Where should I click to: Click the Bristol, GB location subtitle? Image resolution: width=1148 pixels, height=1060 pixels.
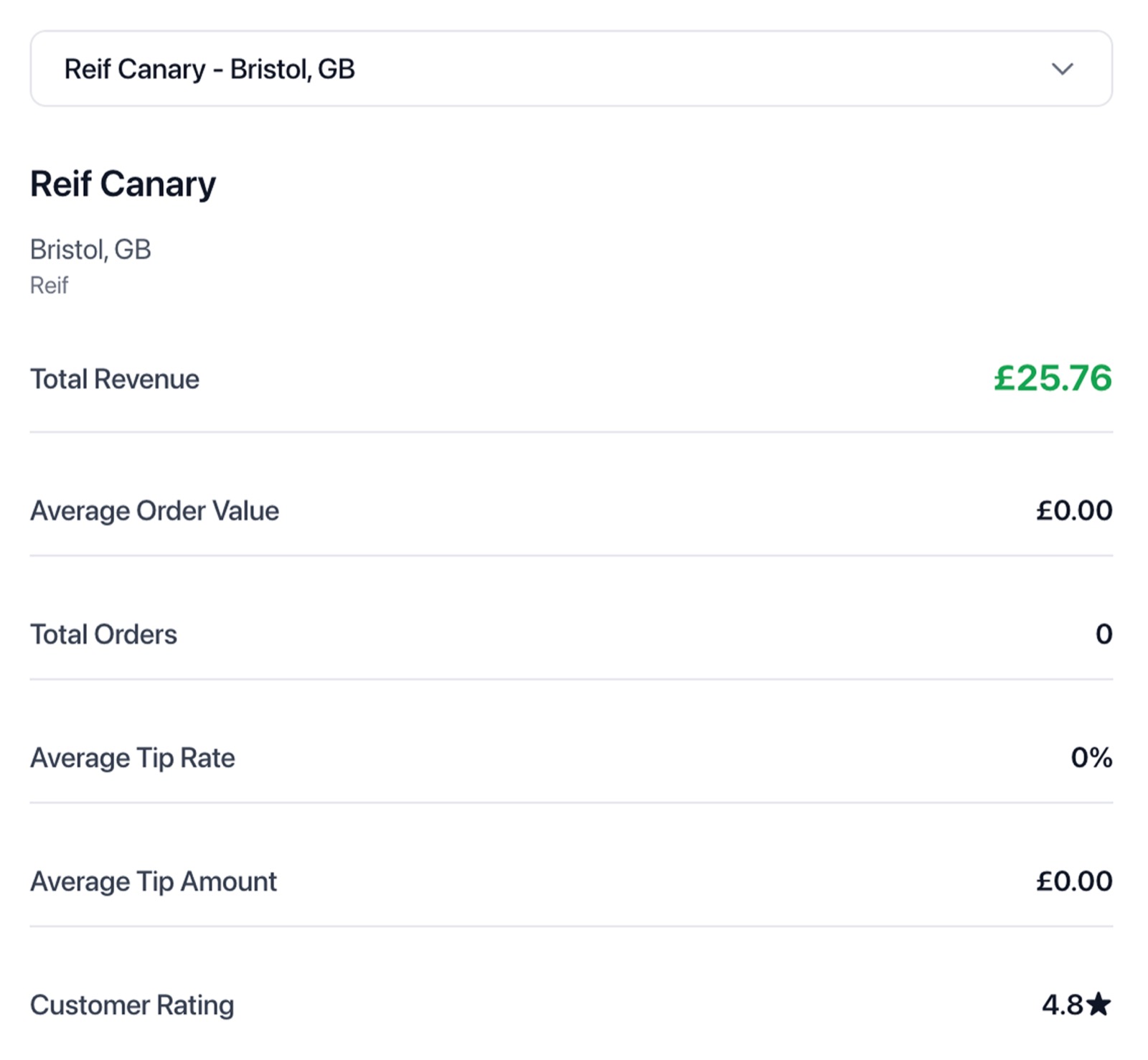90,250
